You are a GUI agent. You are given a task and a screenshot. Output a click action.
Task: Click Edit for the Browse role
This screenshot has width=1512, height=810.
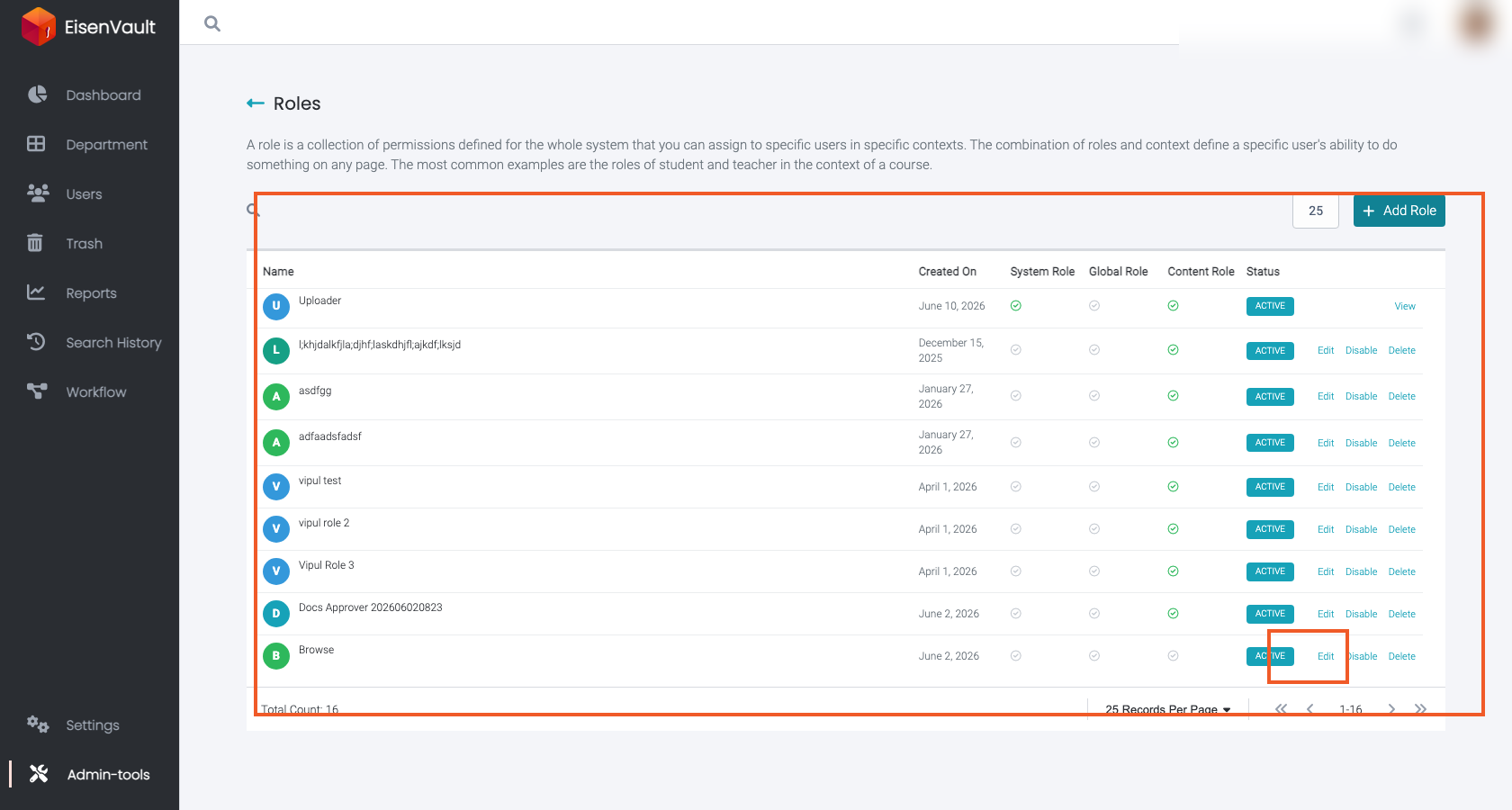pyautogui.click(x=1326, y=656)
